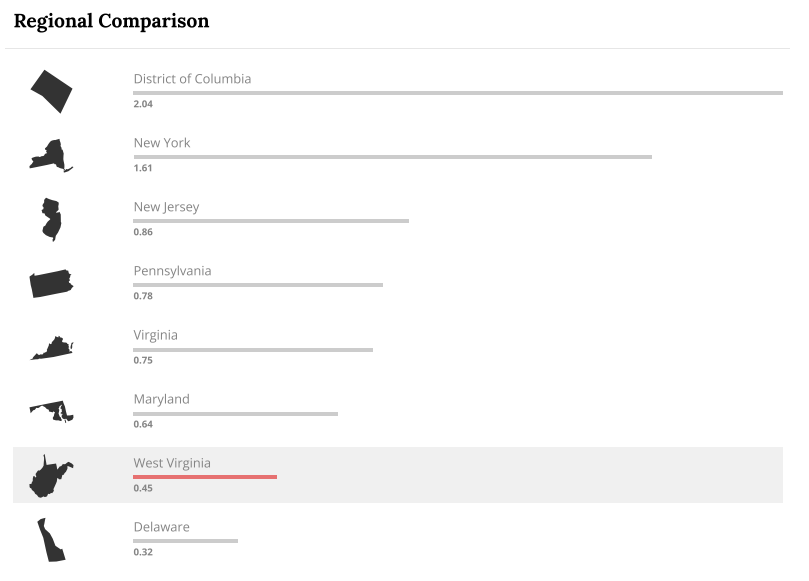Click the New York state silhouette icon
The height and width of the screenshot is (581, 809).
[50, 155]
